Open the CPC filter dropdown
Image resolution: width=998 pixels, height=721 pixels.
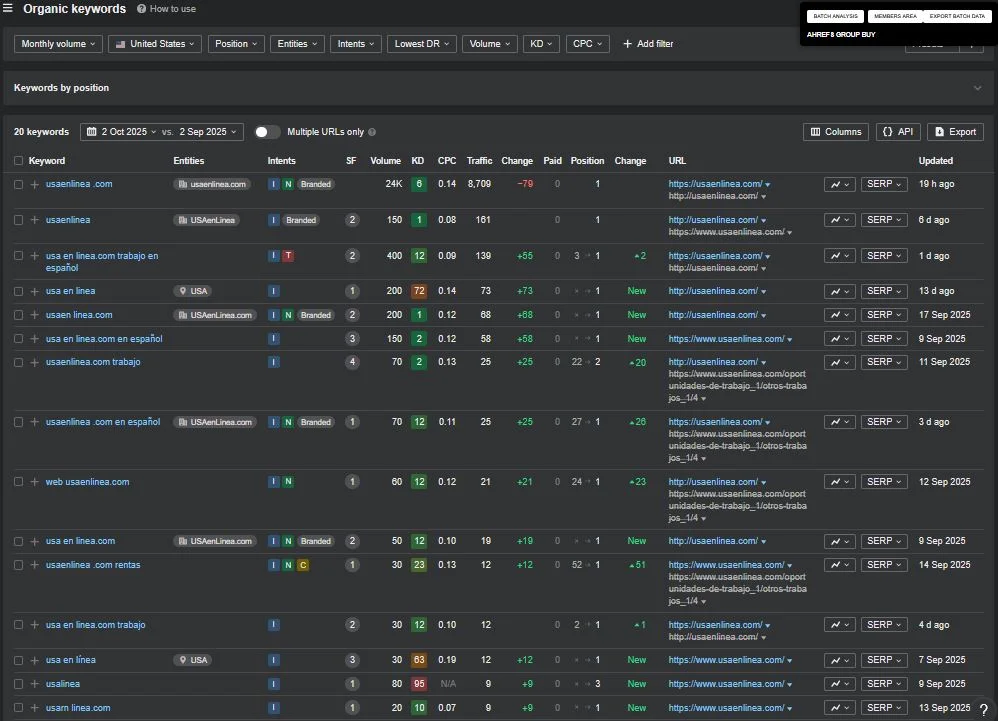(587, 44)
